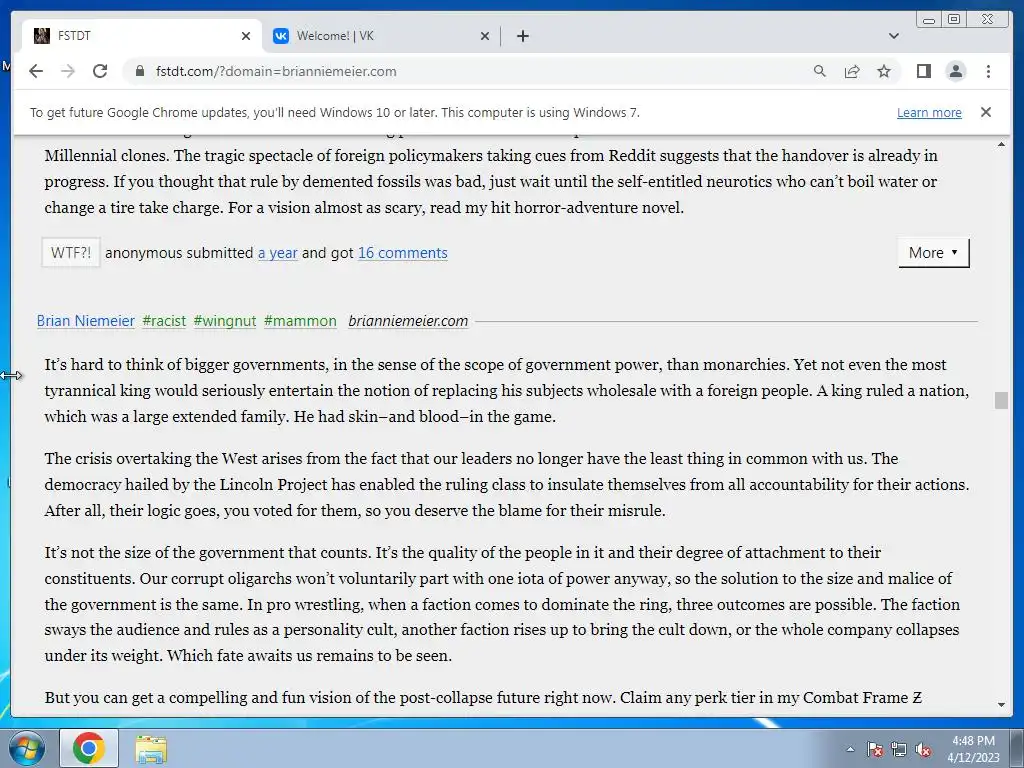Open the Chrome three-dot menu
Image resolution: width=1024 pixels, height=768 pixels.
pyautogui.click(x=988, y=71)
